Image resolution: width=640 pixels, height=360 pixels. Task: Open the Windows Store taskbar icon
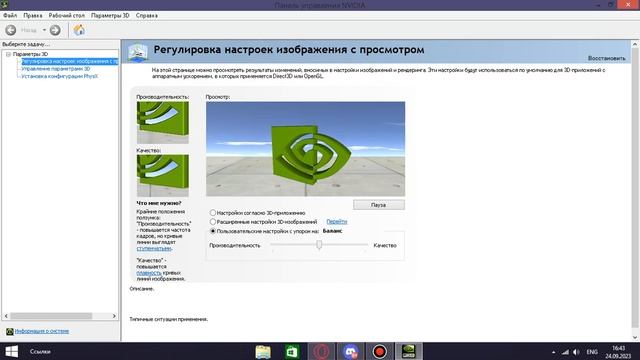(x=292, y=351)
